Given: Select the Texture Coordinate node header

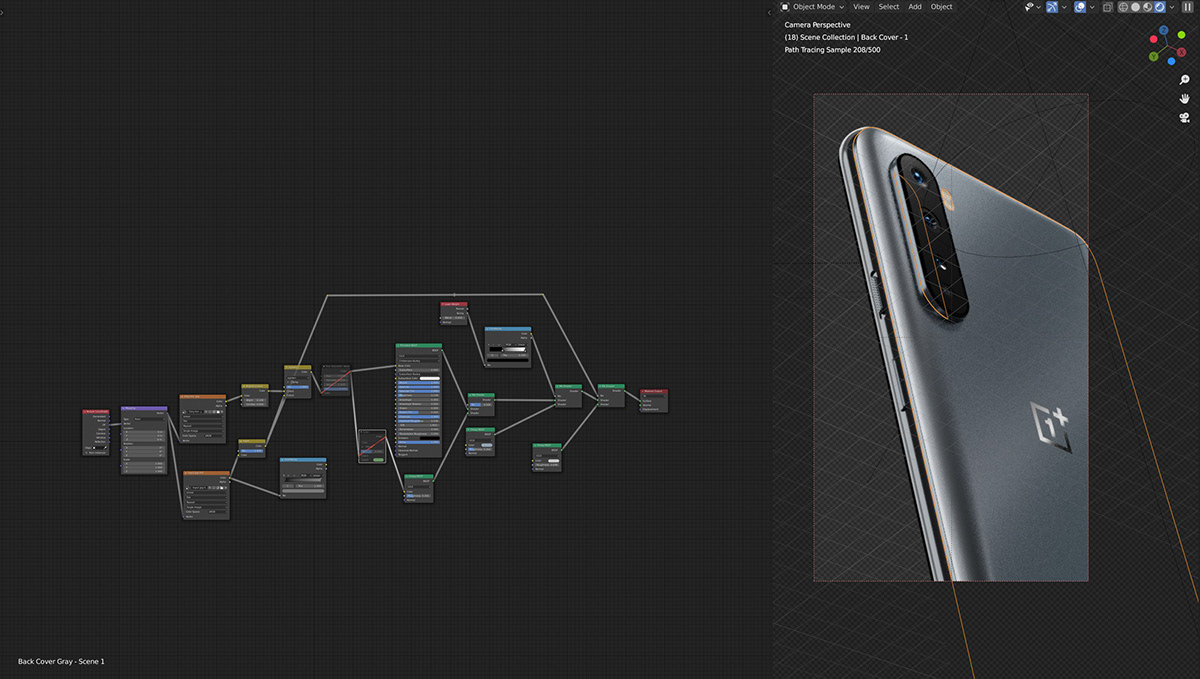Looking at the screenshot, I should [x=97, y=411].
